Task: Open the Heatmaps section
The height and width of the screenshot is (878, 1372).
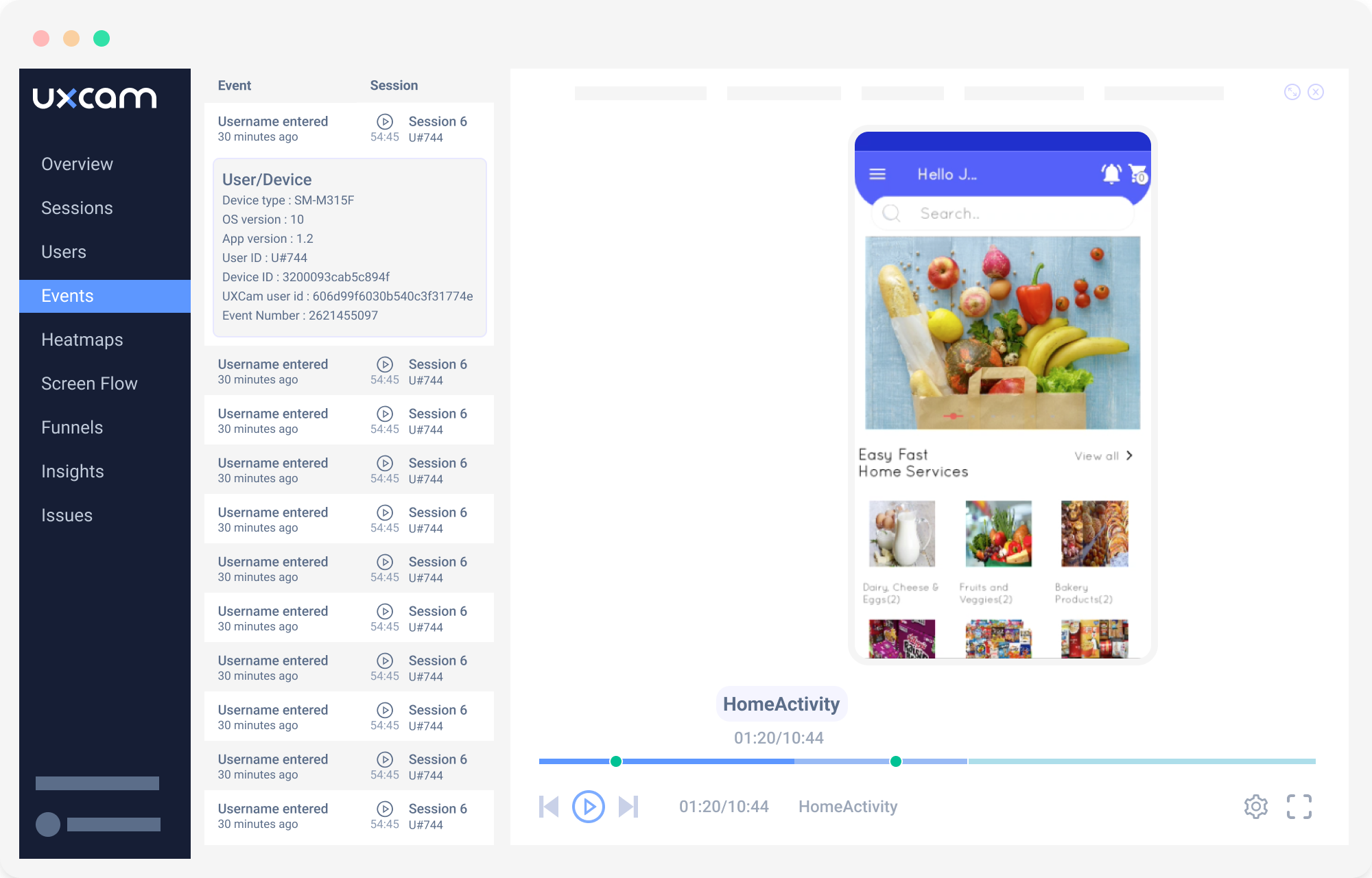Action: click(82, 339)
